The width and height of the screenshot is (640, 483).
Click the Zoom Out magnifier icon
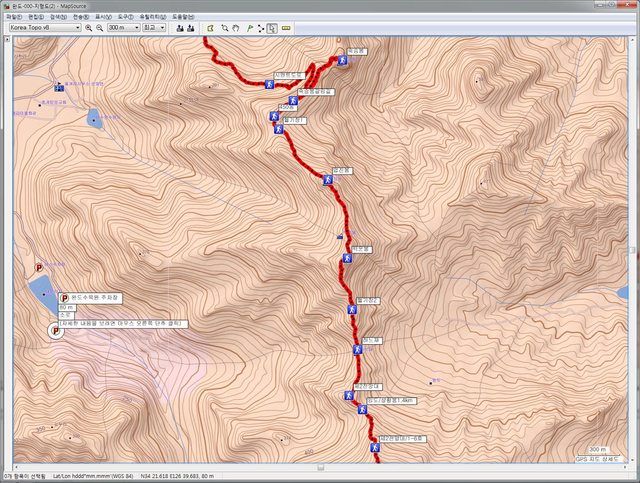coord(100,28)
